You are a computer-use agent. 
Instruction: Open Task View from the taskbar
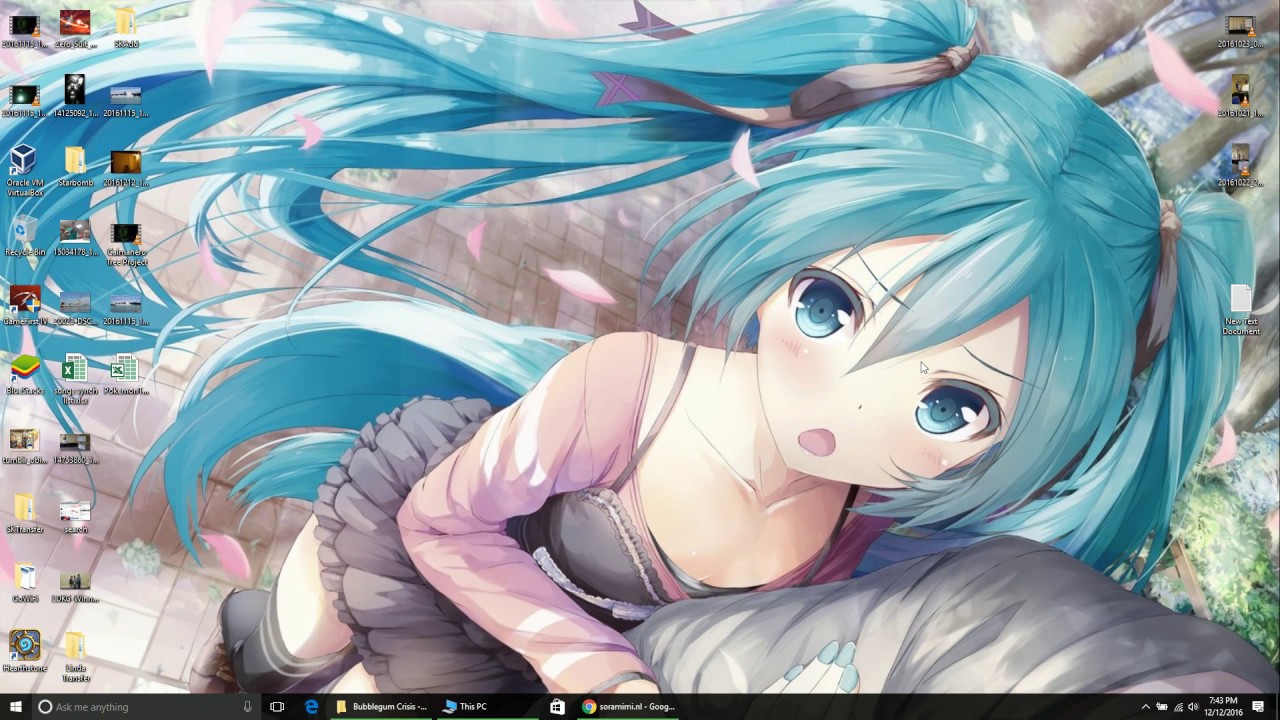(277, 706)
